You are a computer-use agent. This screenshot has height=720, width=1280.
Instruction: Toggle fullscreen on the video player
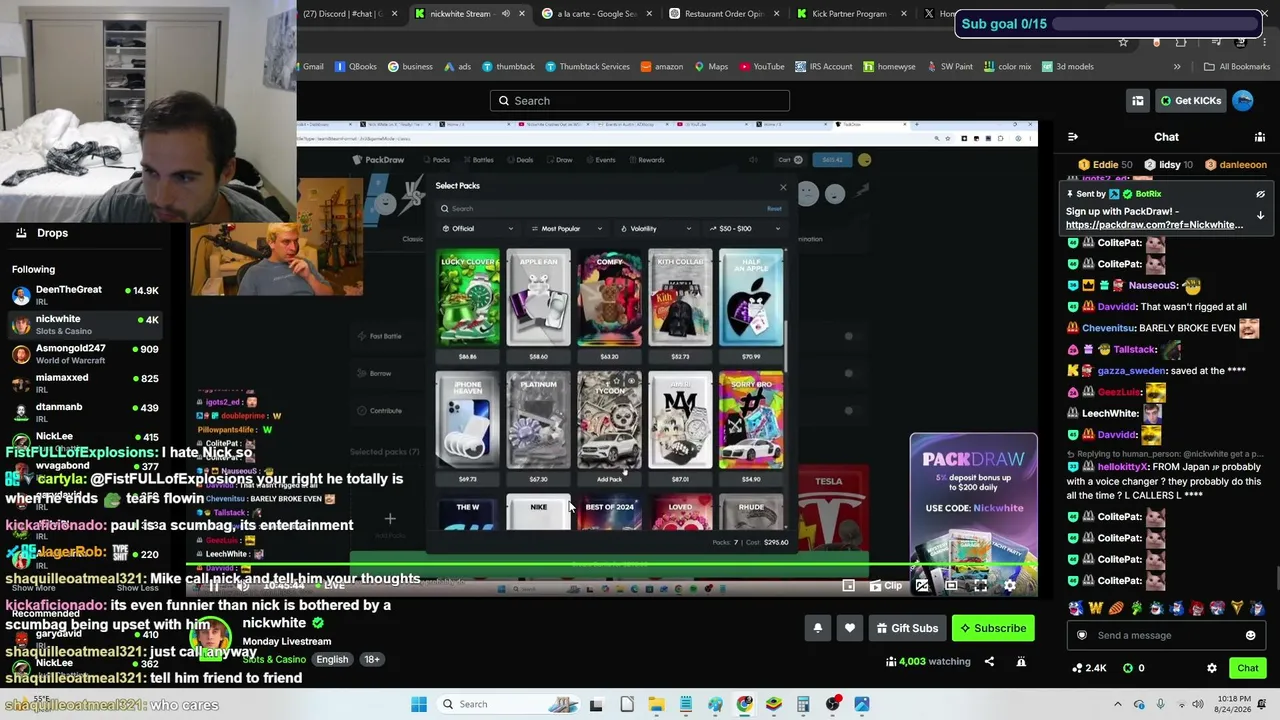tap(980, 586)
